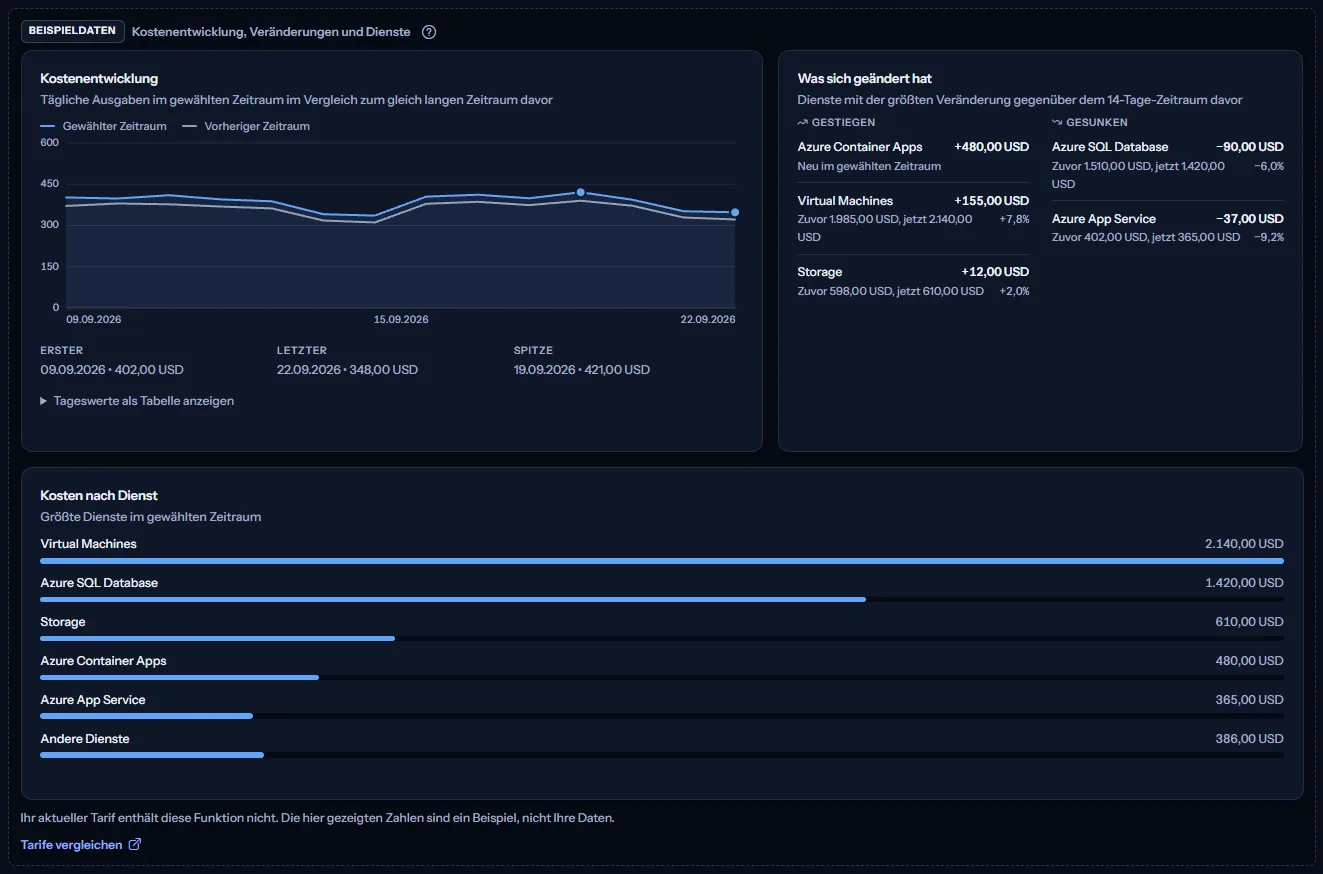Image resolution: width=1323 pixels, height=874 pixels.
Task: Select the last chart point on 22.09.2026
Action: click(735, 212)
